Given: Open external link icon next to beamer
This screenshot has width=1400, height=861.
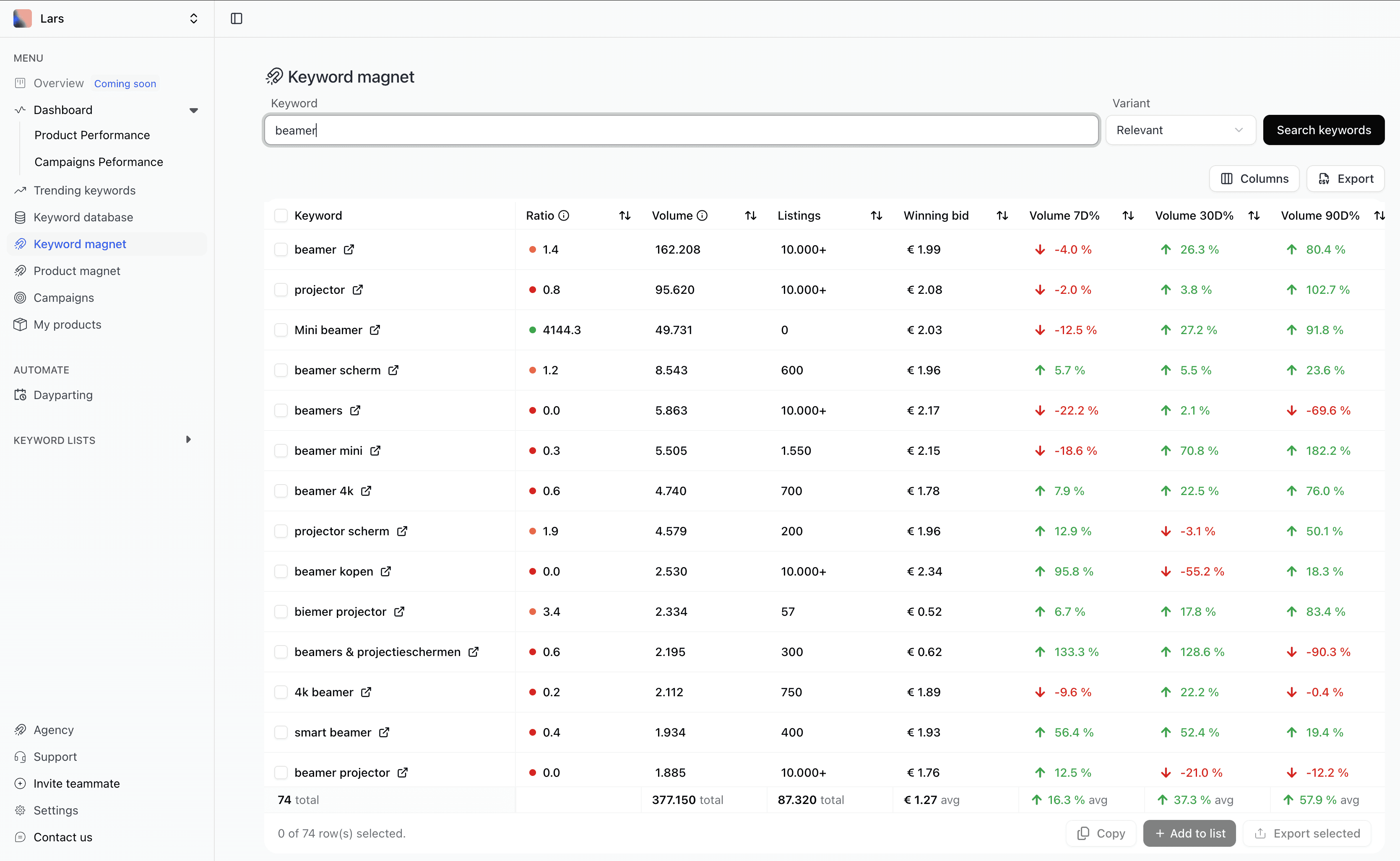Looking at the screenshot, I should (x=349, y=249).
